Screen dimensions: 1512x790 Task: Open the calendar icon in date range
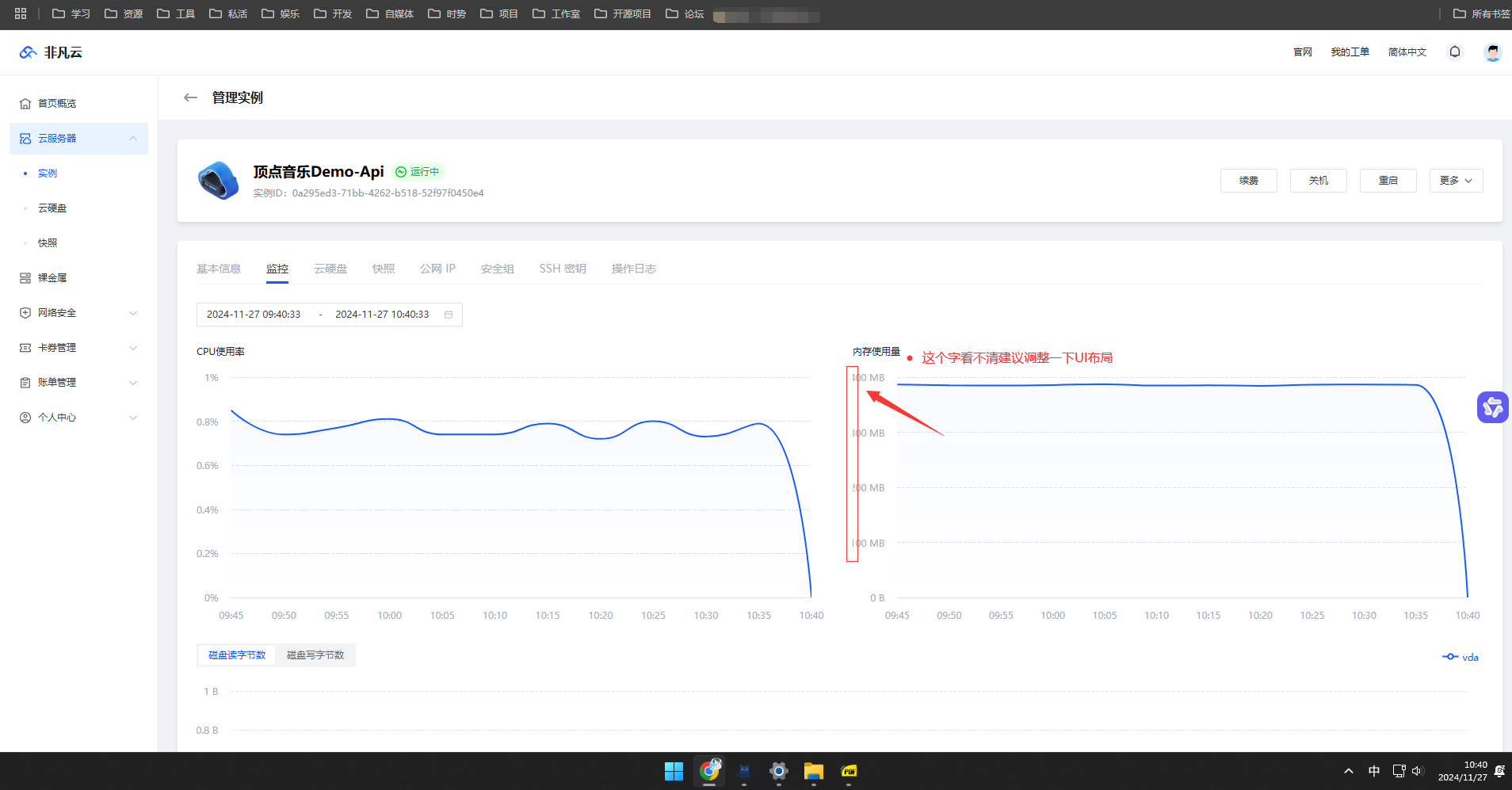pos(449,315)
